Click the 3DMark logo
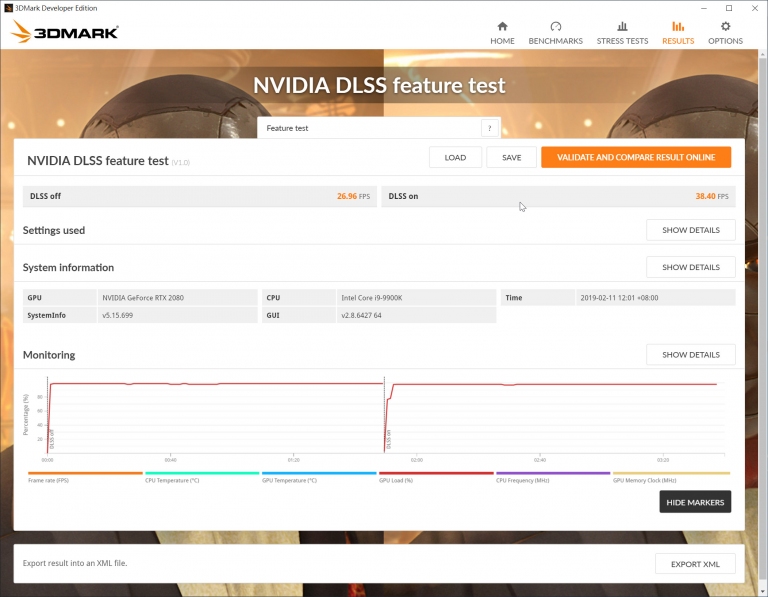Screen dimensions: 768x597 (64, 32)
